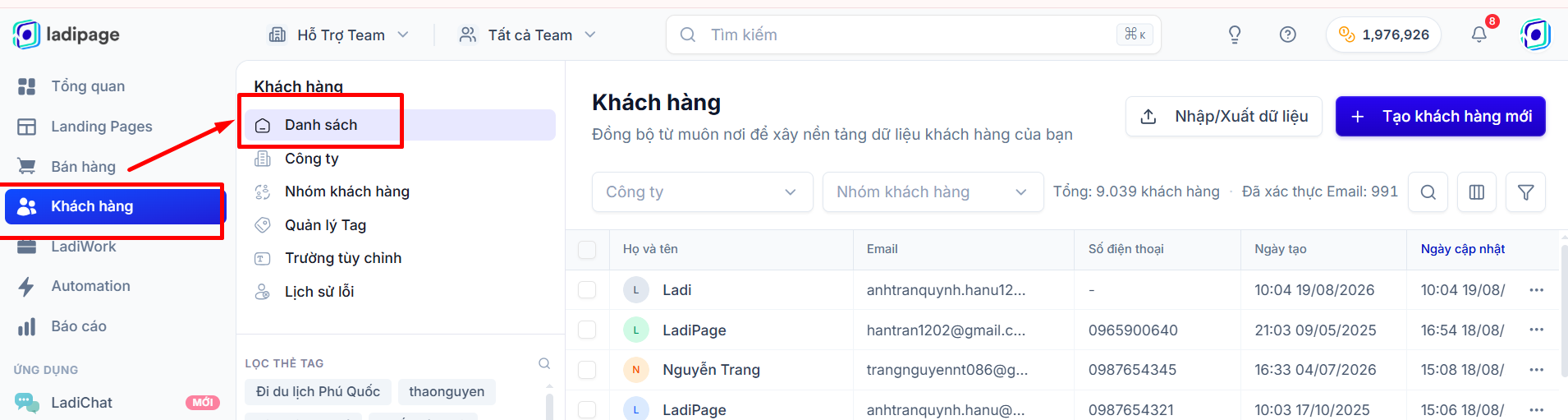
Task: Click the Email column header
Action: click(882, 249)
